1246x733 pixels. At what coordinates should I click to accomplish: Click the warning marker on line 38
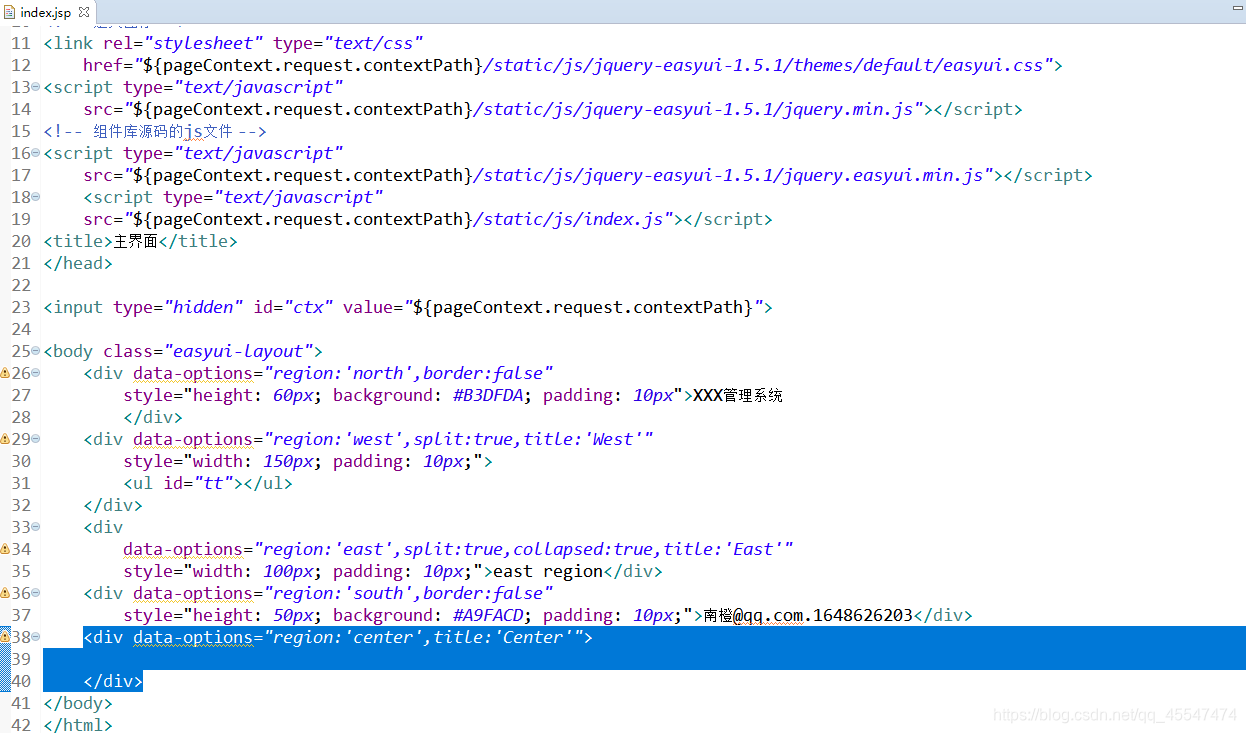[x=5, y=637]
